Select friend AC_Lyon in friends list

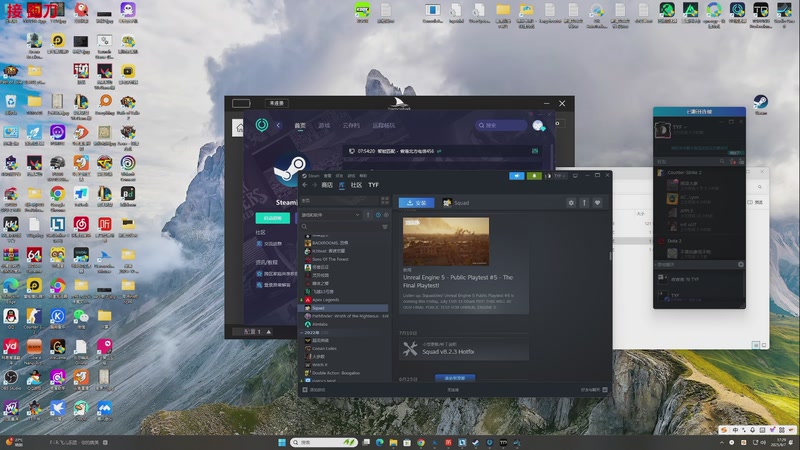click(689, 199)
